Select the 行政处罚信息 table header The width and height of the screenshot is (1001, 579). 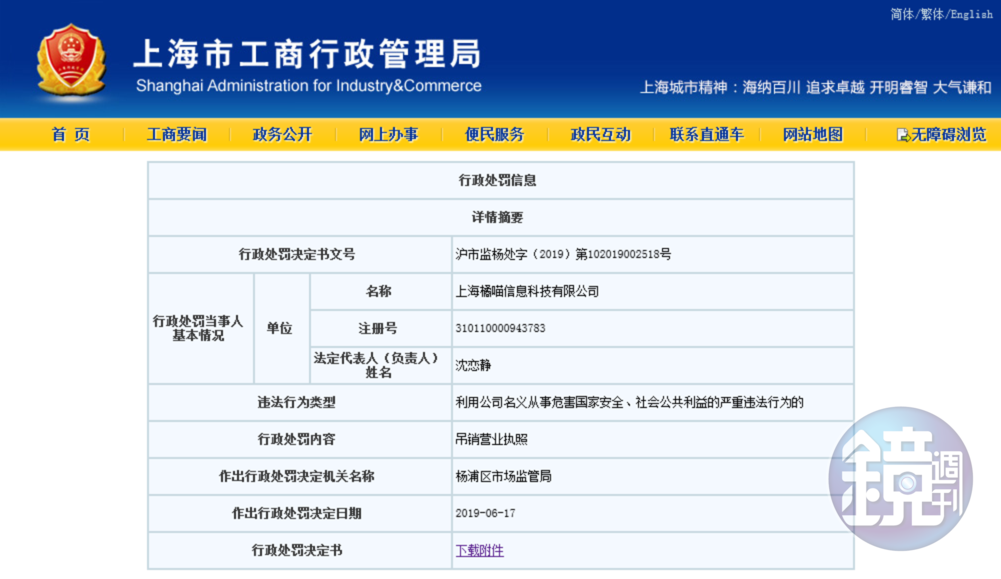(x=501, y=181)
